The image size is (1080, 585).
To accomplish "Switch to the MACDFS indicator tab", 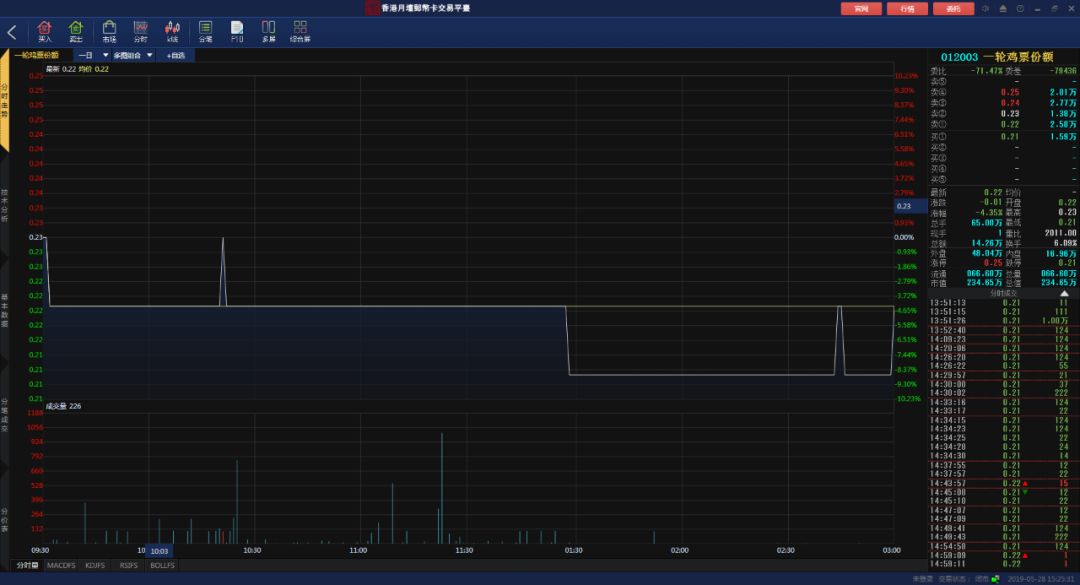I will (x=61, y=565).
